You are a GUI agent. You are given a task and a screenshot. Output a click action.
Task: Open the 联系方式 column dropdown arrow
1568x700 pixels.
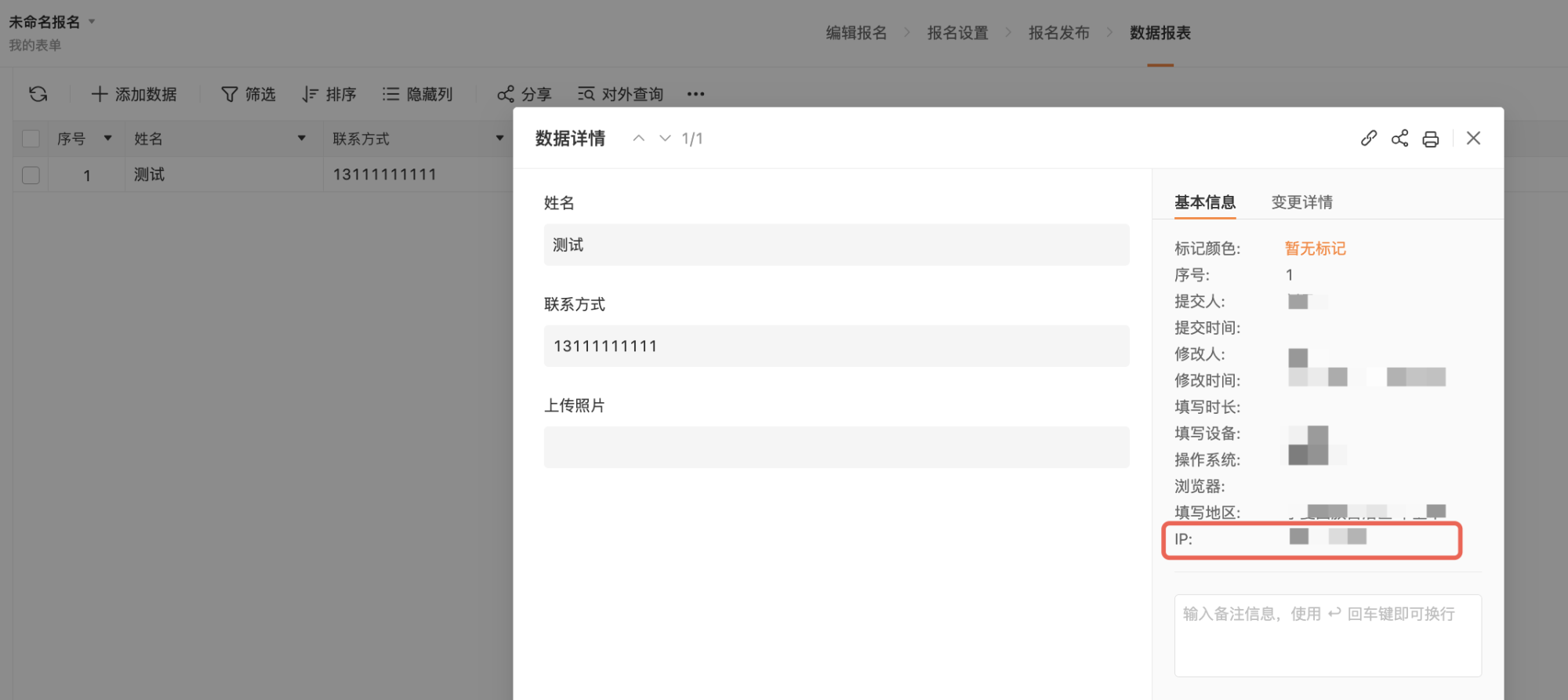click(499, 139)
